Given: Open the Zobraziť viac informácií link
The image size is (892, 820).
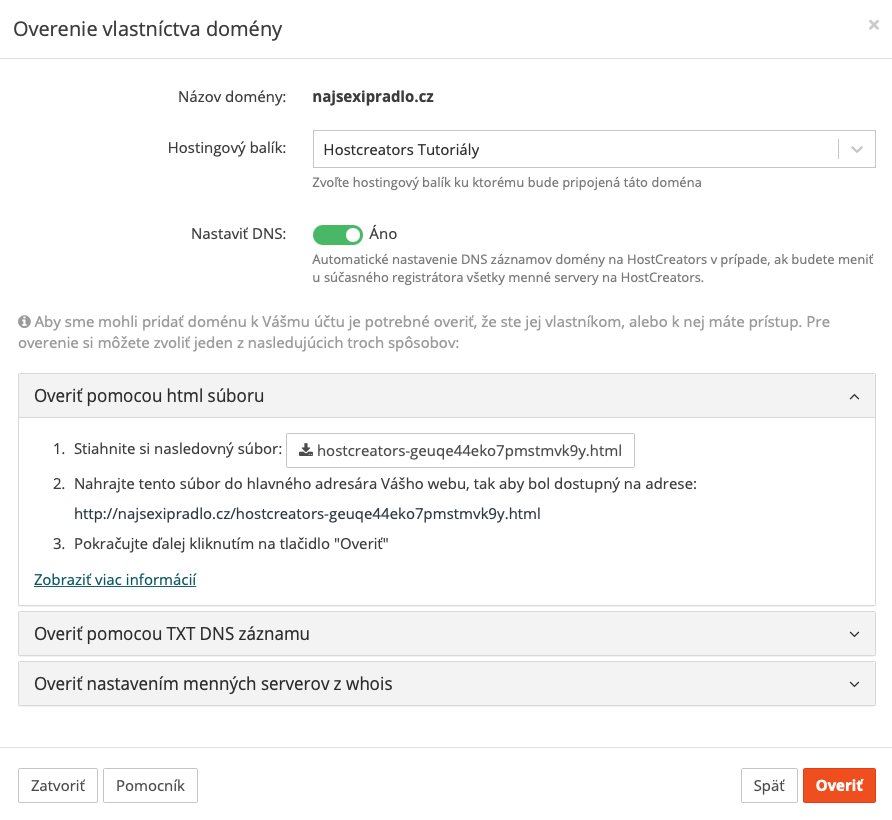Looking at the screenshot, I should click(115, 579).
